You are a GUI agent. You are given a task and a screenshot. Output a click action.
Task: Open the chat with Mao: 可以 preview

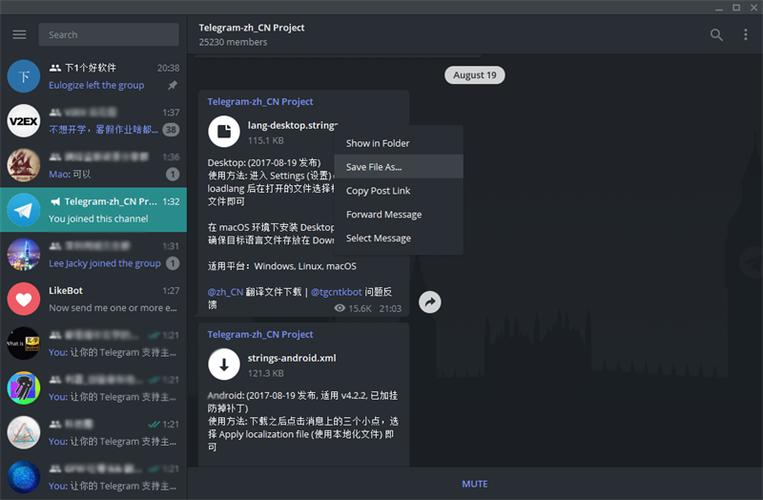coord(93,165)
